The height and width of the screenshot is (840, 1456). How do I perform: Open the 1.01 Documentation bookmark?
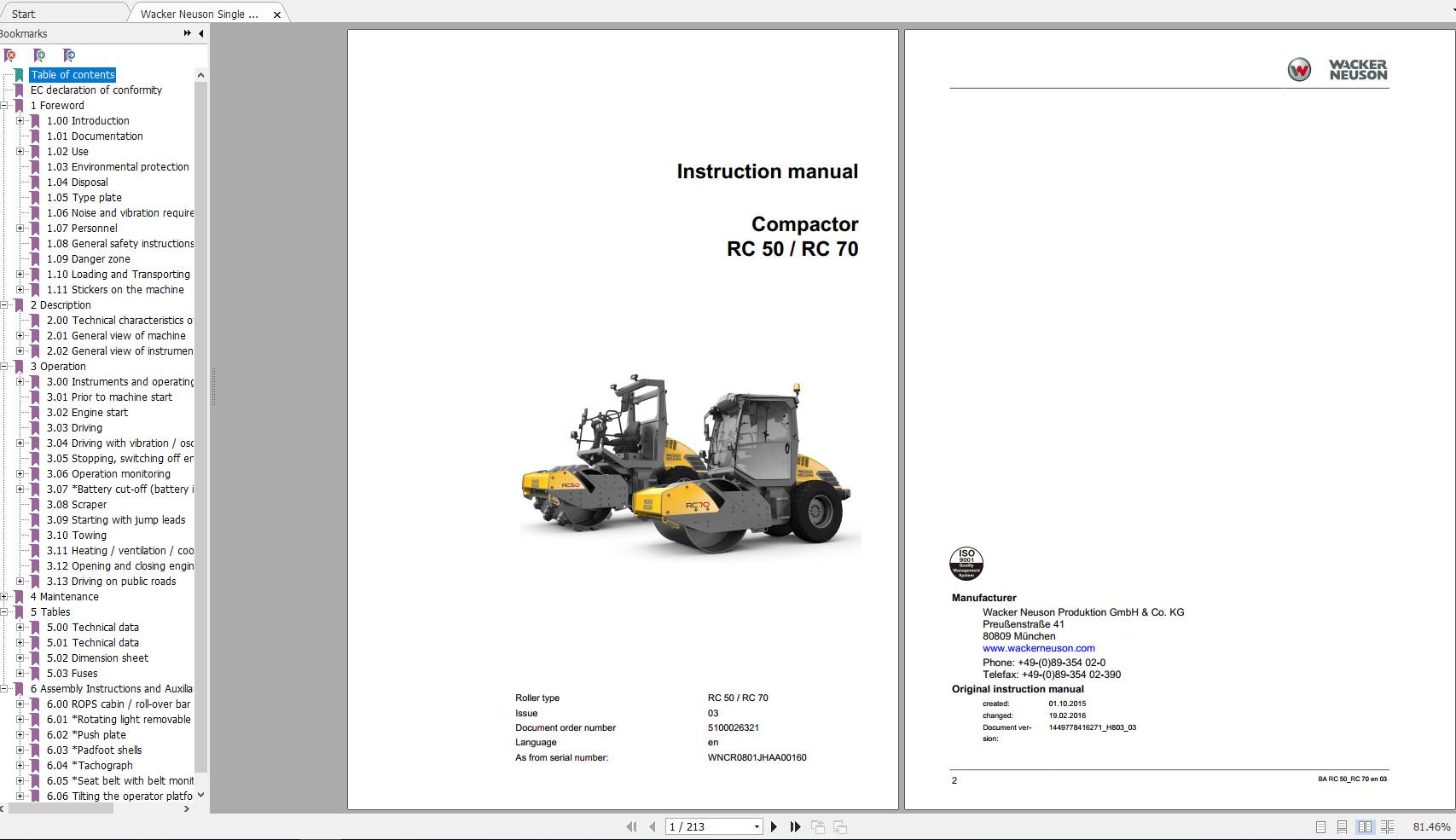point(95,136)
